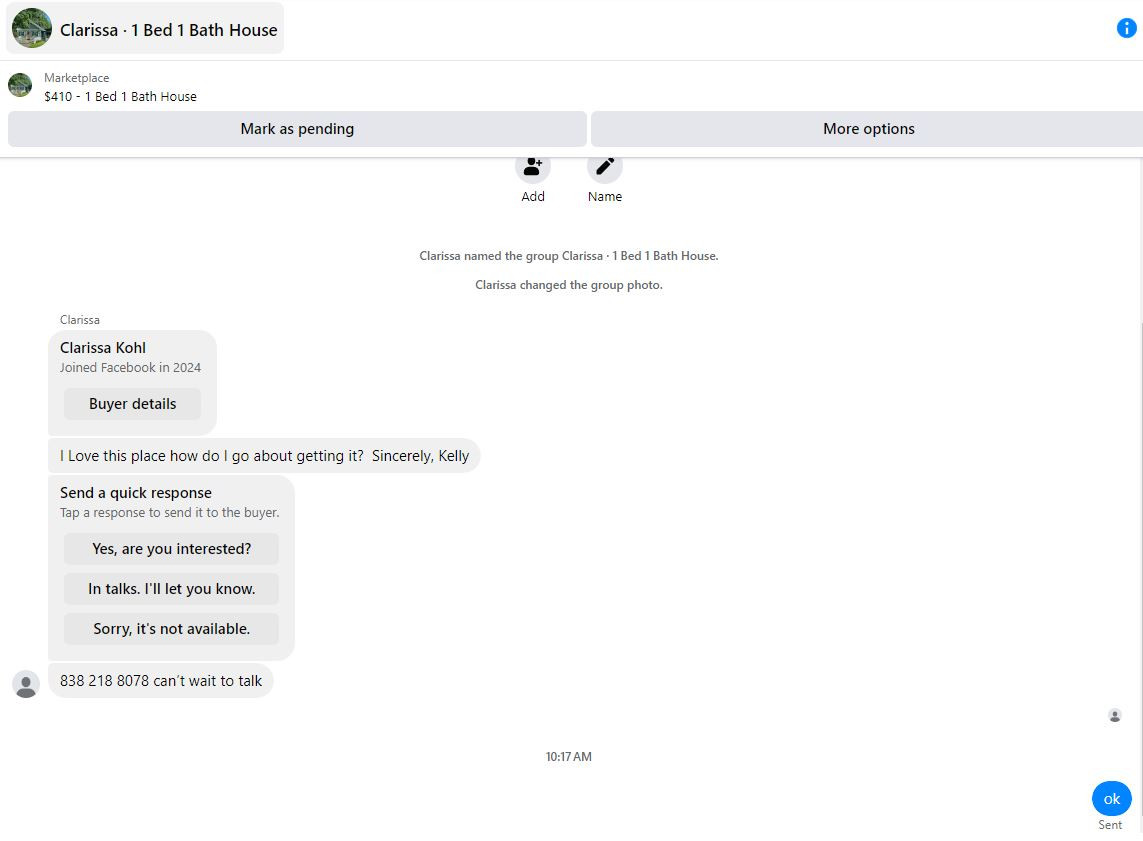Click the house group photo in header
Viewport: 1143px width, 841px height.
32,28
